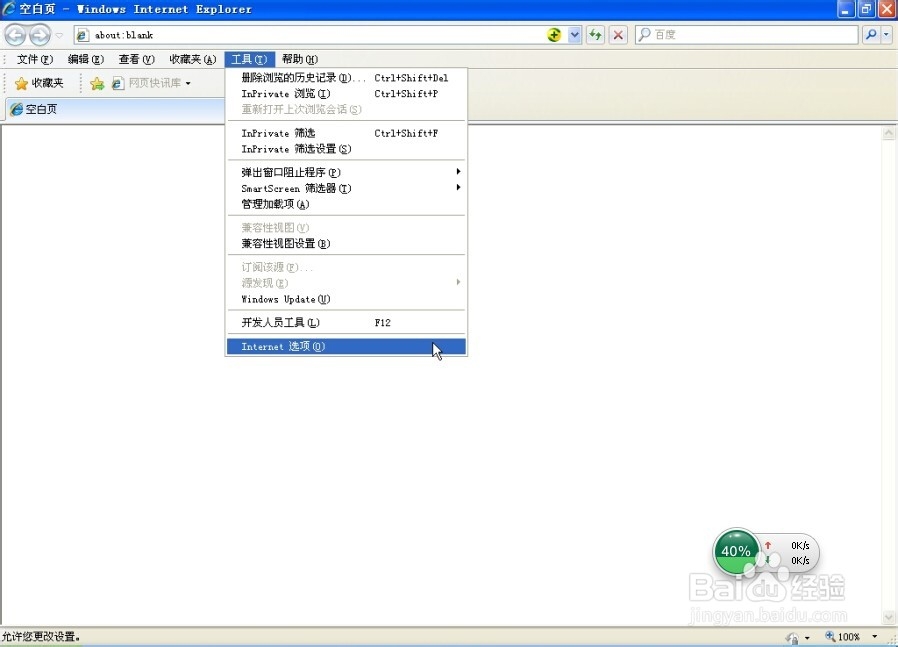Click the browser Forward arrow button
Viewport: 898px width, 647px height.
40,35
